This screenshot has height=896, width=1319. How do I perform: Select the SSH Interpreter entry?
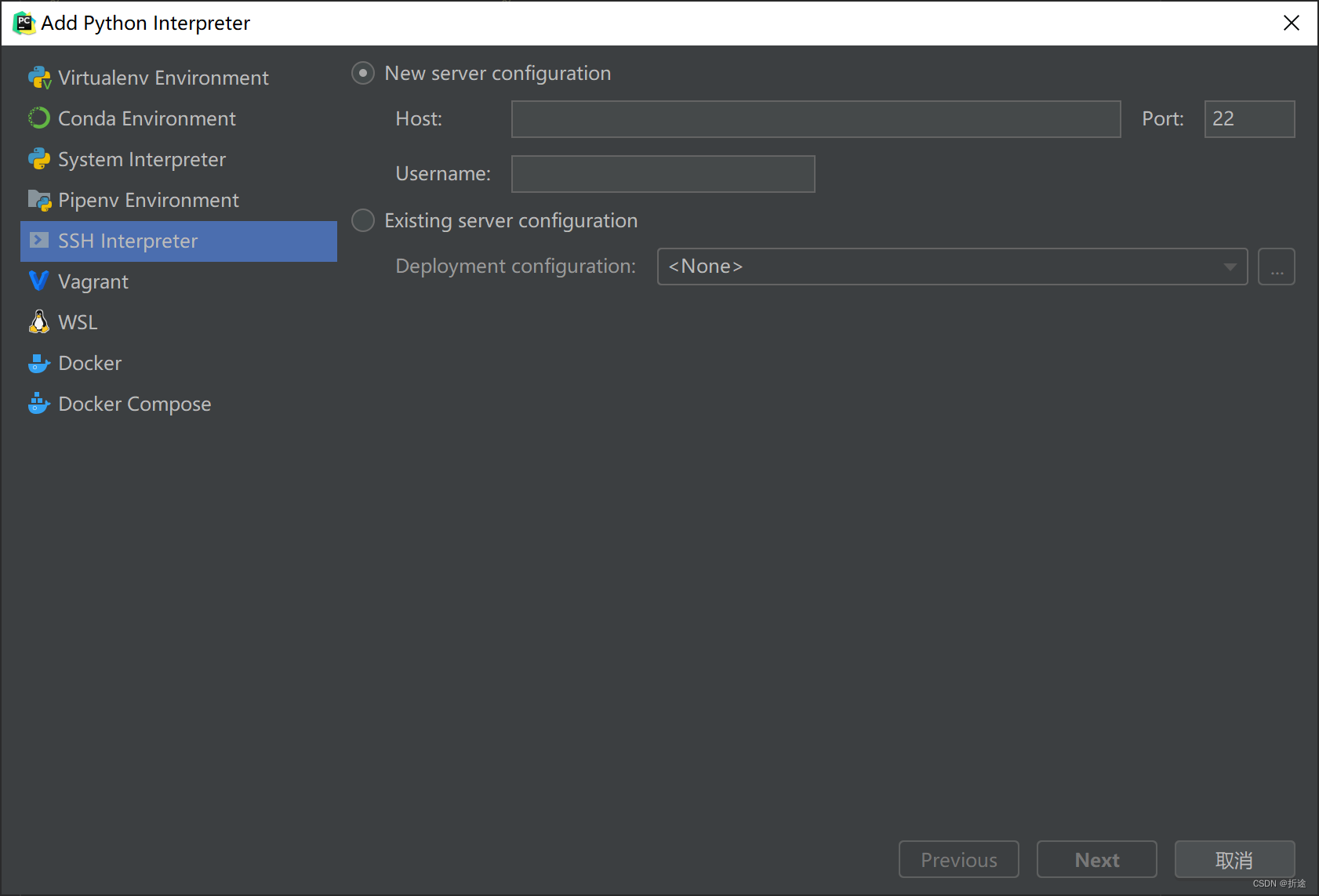[179, 241]
